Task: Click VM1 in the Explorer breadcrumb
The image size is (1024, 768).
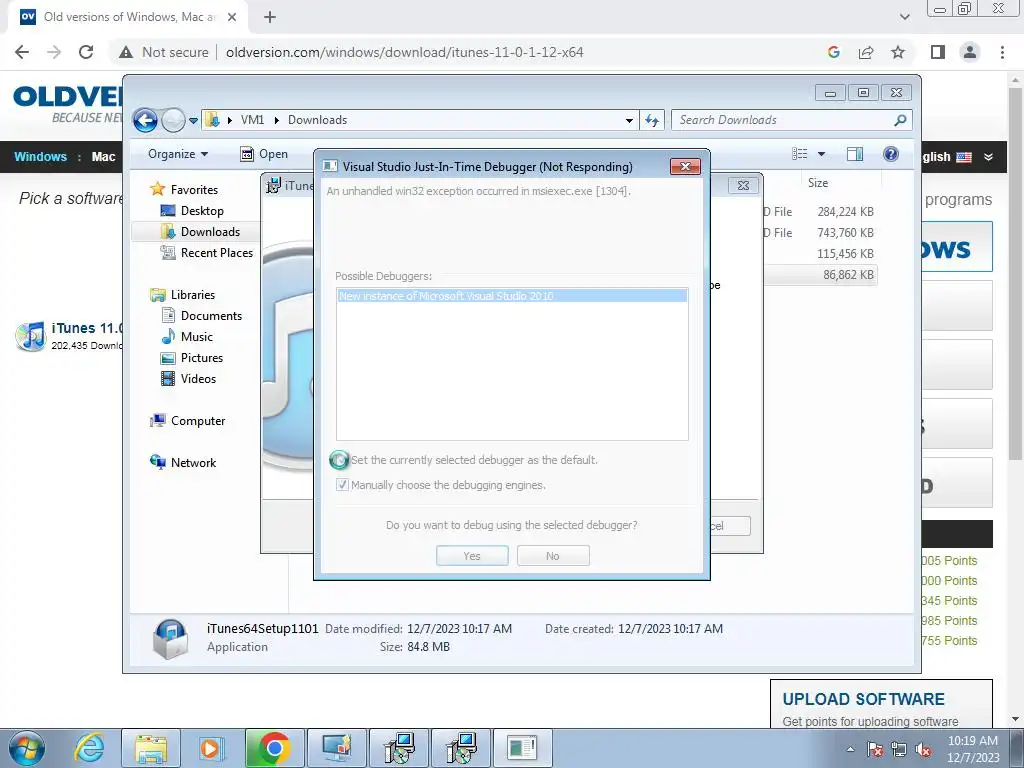Action: click(252, 120)
